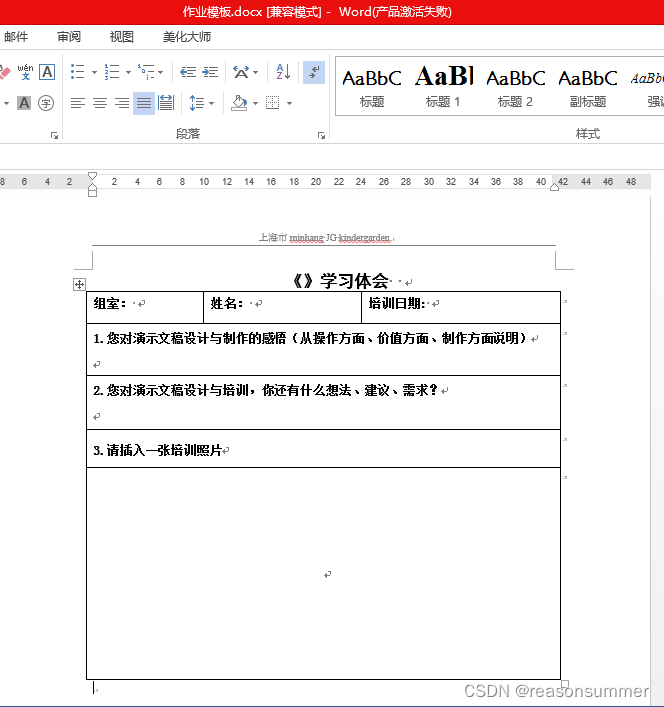Apply the 标题 1 style
This screenshot has height=707, width=664.
pos(444,88)
